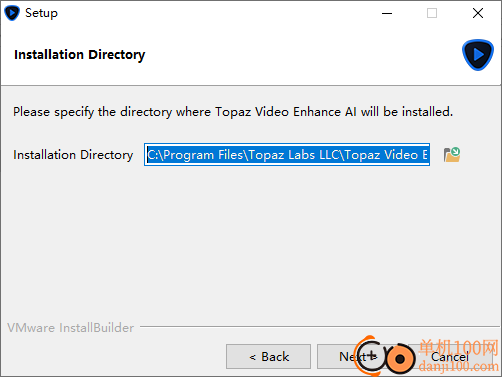Click the orange Chinese 单机100网 watermark text
The width and height of the screenshot is (502, 377).
click(x=459, y=347)
